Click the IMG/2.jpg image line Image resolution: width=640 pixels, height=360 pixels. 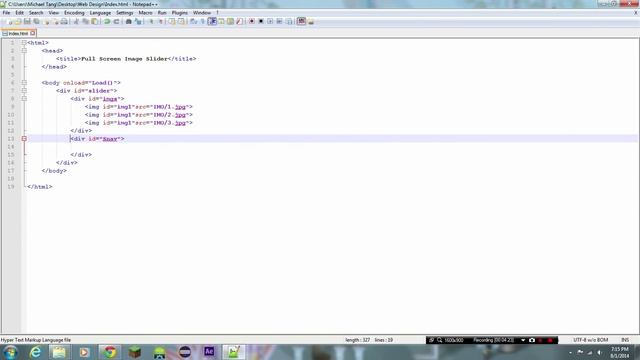[x=138, y=115]
